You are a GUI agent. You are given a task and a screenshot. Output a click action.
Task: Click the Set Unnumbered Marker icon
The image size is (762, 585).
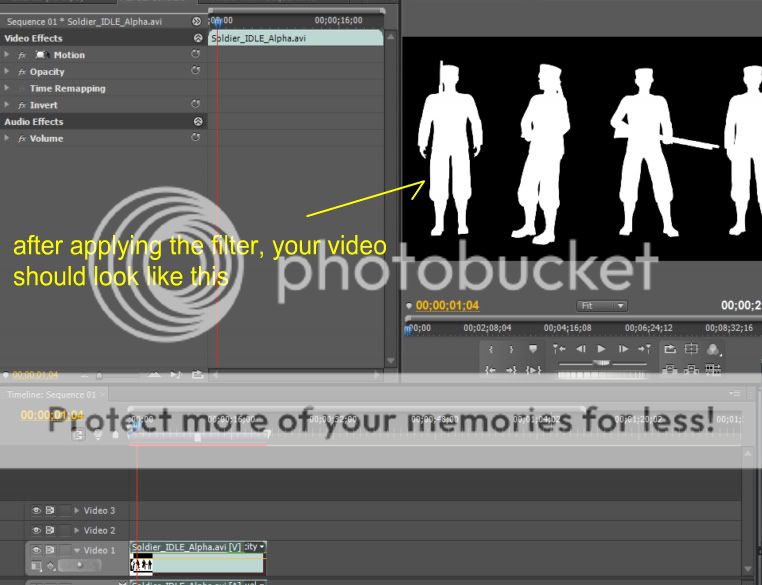click(532, 348)
